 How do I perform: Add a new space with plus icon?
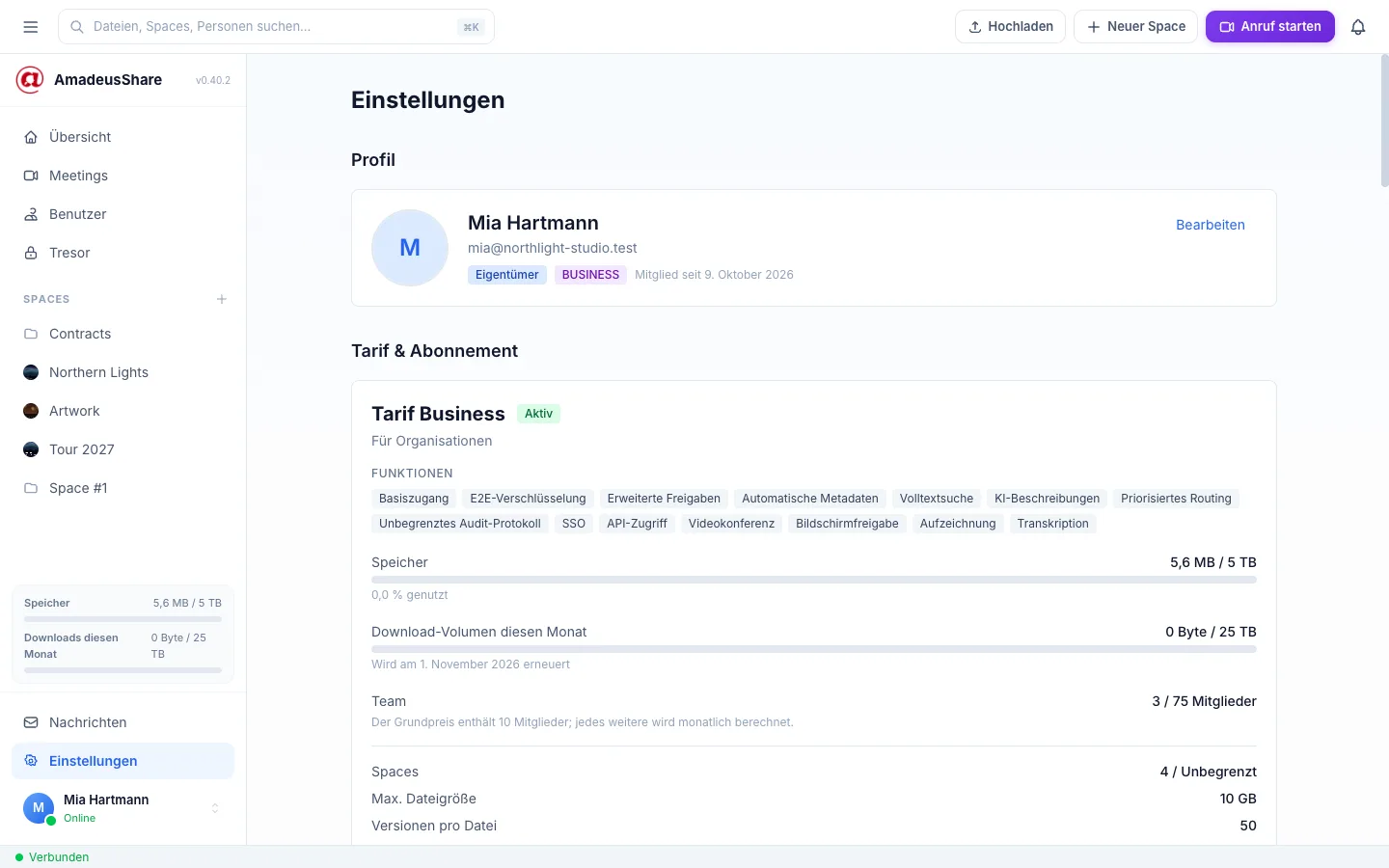coord(222,299)
